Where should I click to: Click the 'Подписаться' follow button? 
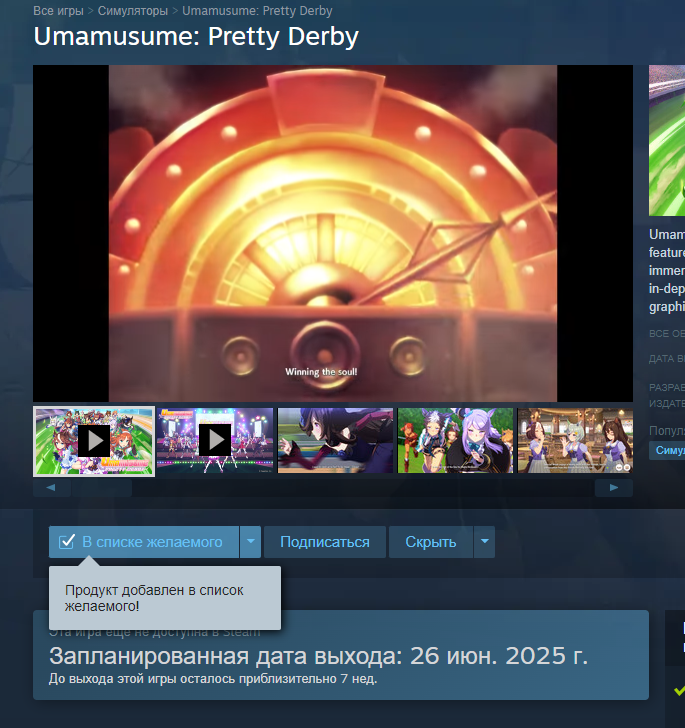tap(325, 542)
